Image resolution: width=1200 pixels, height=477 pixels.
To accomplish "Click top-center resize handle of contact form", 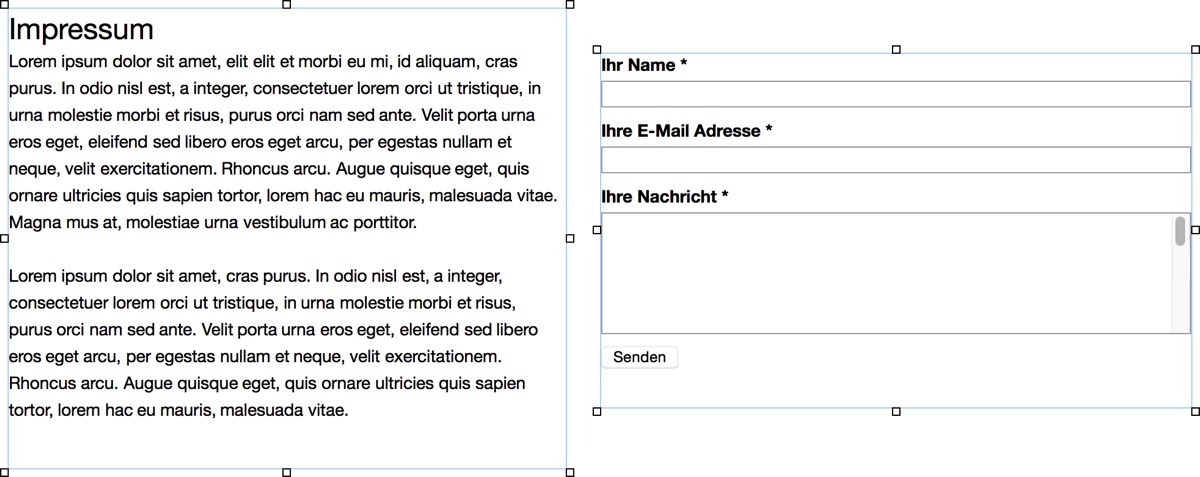I will (x=896, y=49).
